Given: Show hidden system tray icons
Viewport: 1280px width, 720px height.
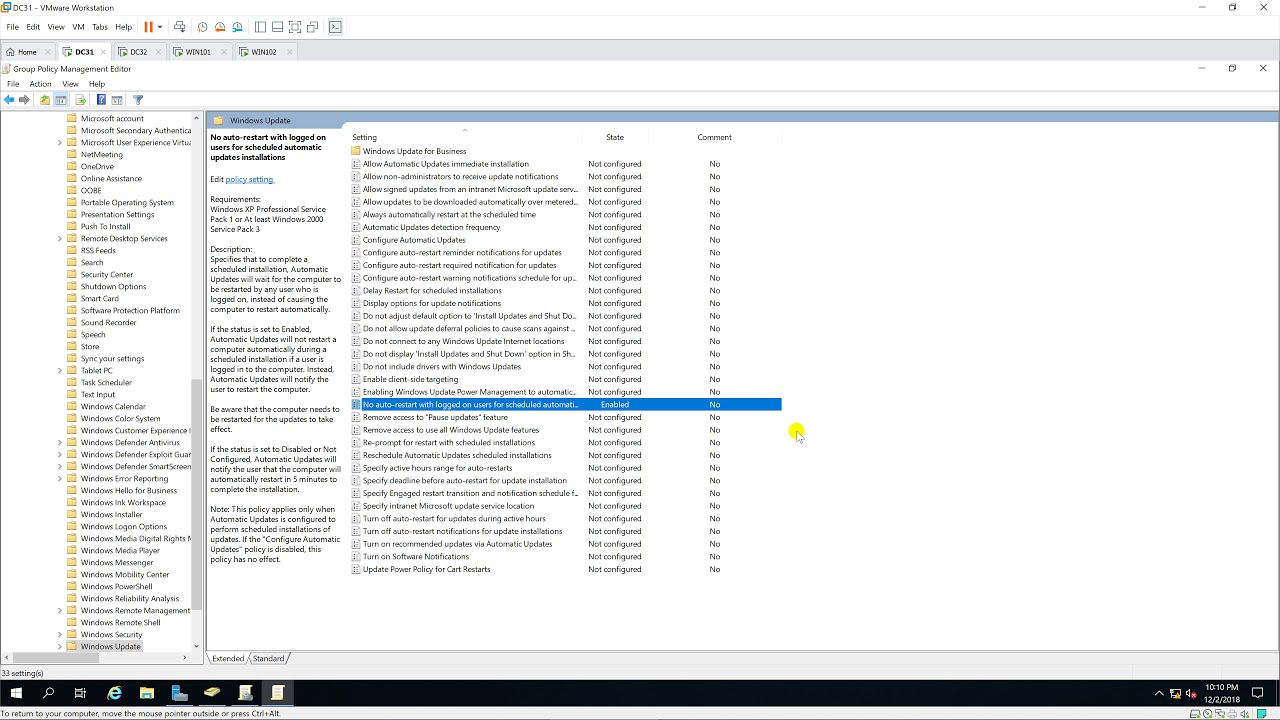Looking at the screenshot, I should (1159, 693).
